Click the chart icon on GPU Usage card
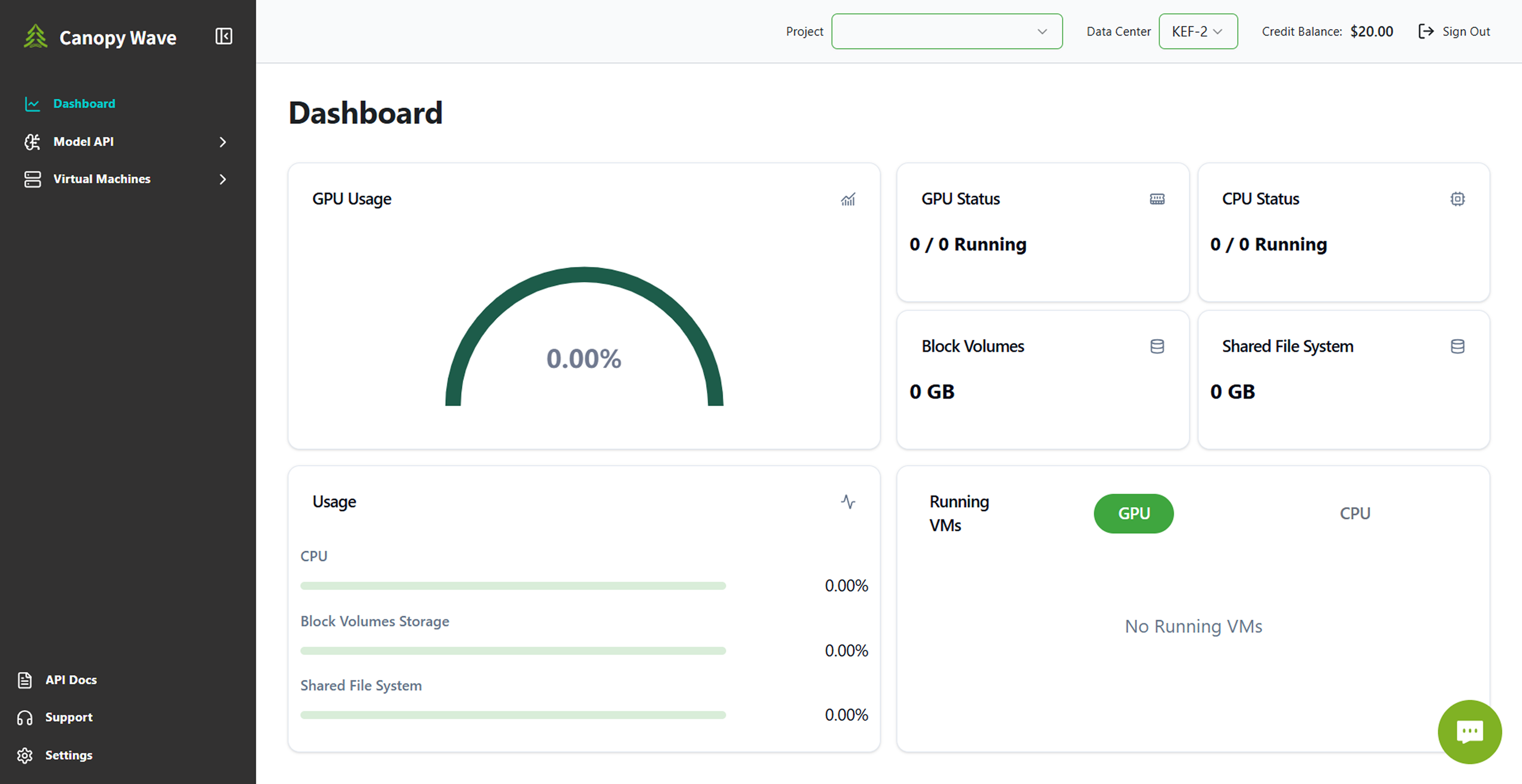Image resolution: width=1522 pixels, height=784 pixels. click(848, 200)
